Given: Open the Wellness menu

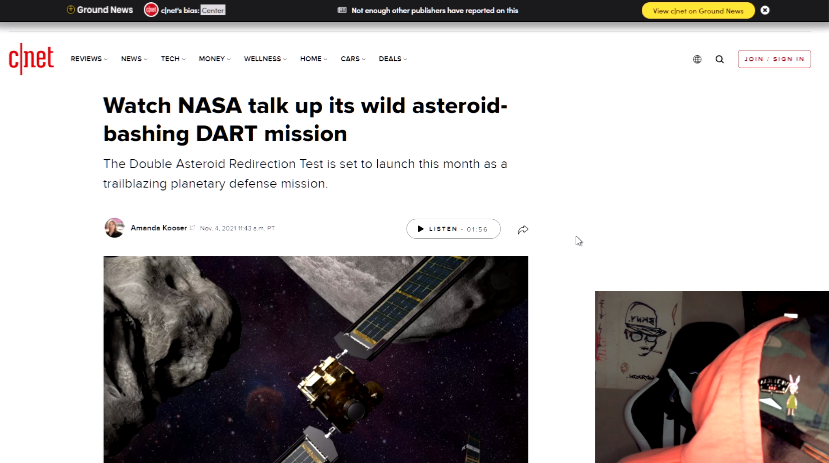Looking at the screenshot, I should coord(264,59).
